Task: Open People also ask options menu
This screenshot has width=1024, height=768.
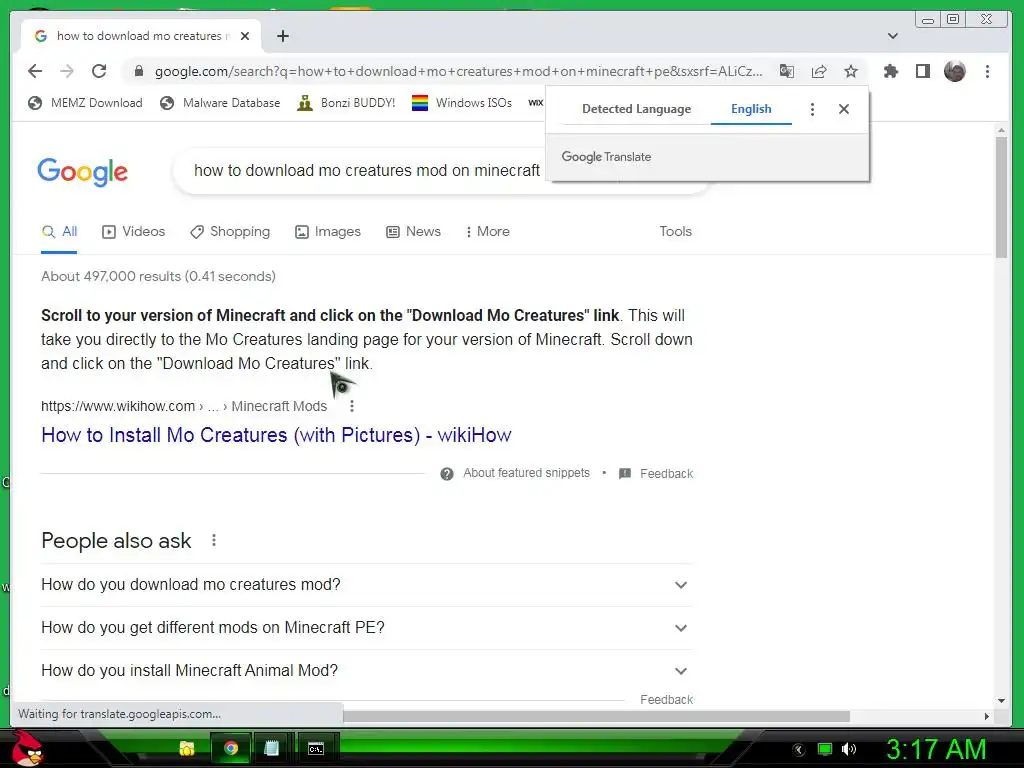Action: (x=214, y=540)
